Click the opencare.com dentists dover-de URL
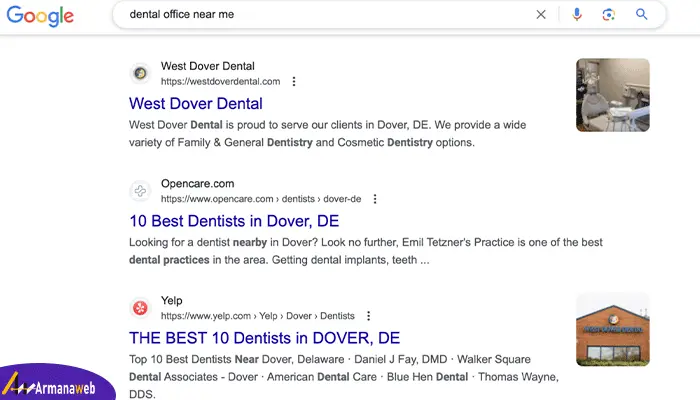 point(261,199)
